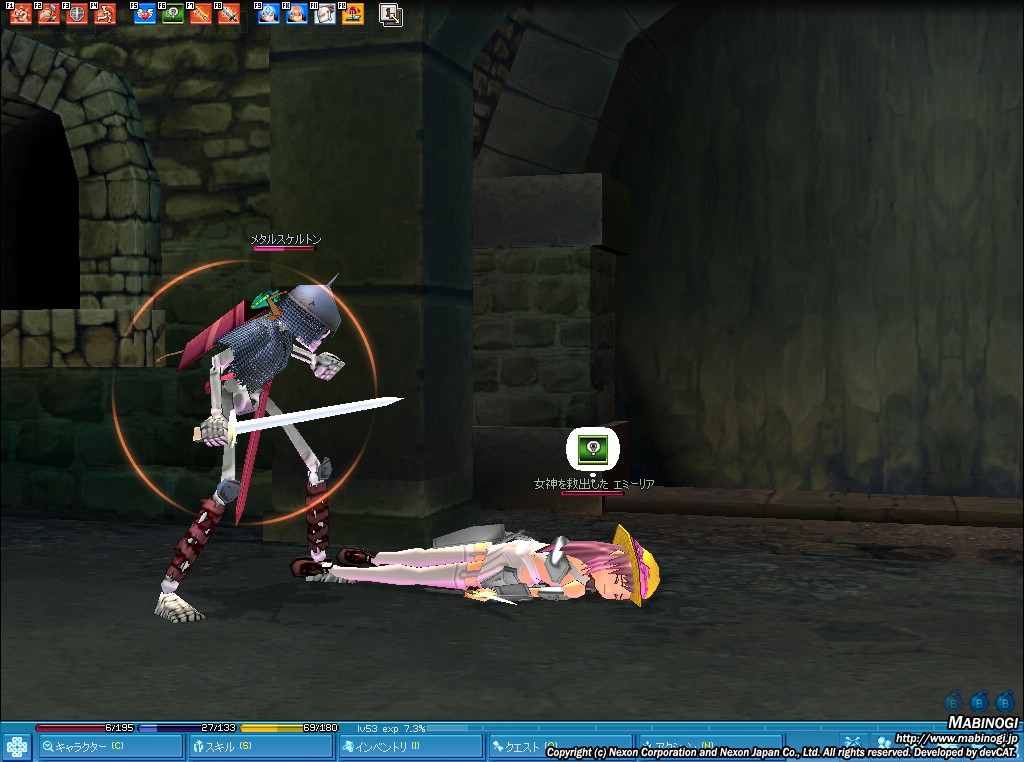Screen dimensions: 1024x762
Task: Target the メタルスケルトン enemy name label
Action: (283, 240)
